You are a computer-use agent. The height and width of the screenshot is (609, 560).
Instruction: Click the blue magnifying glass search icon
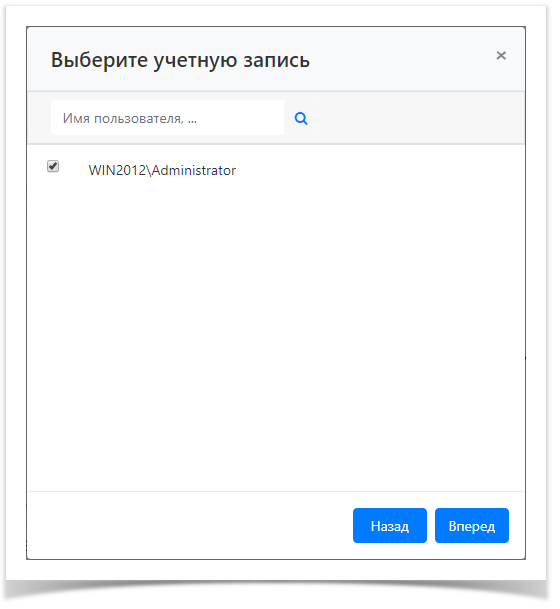[x=301, y=118]
